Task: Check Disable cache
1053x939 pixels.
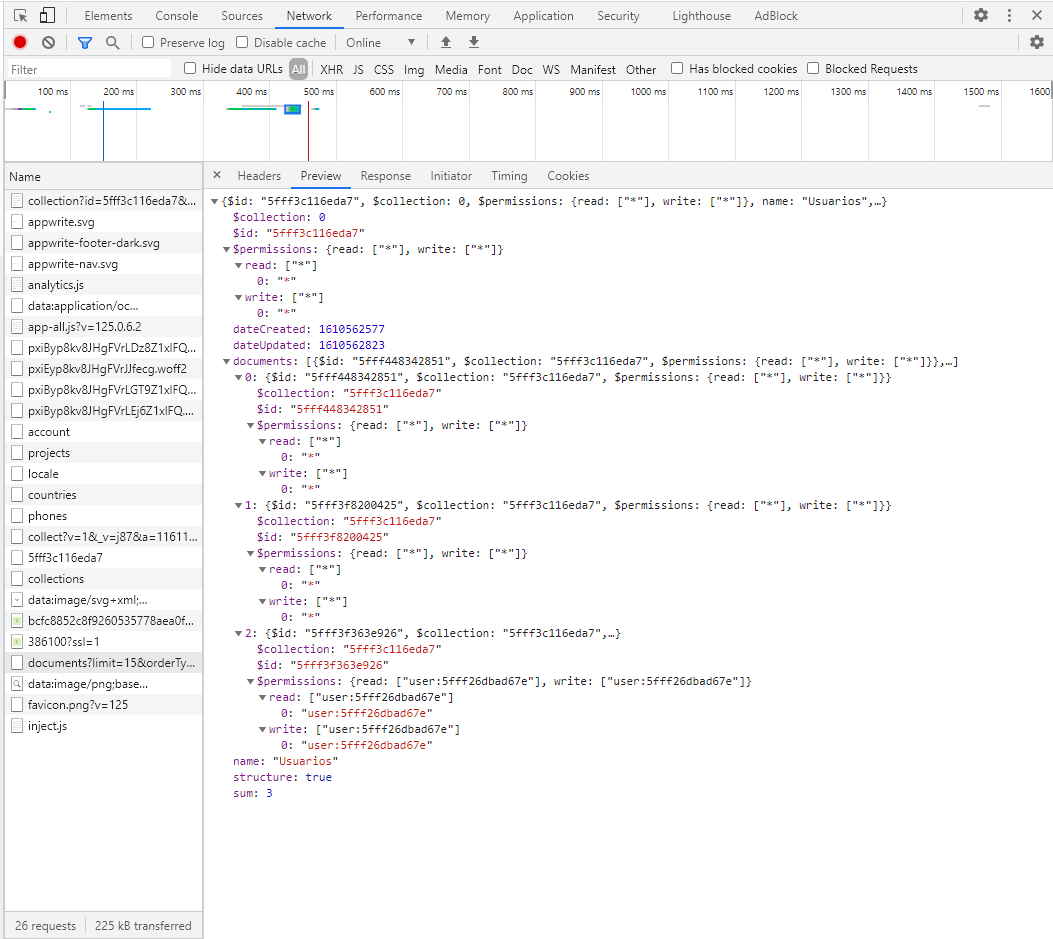Action: 238,42
